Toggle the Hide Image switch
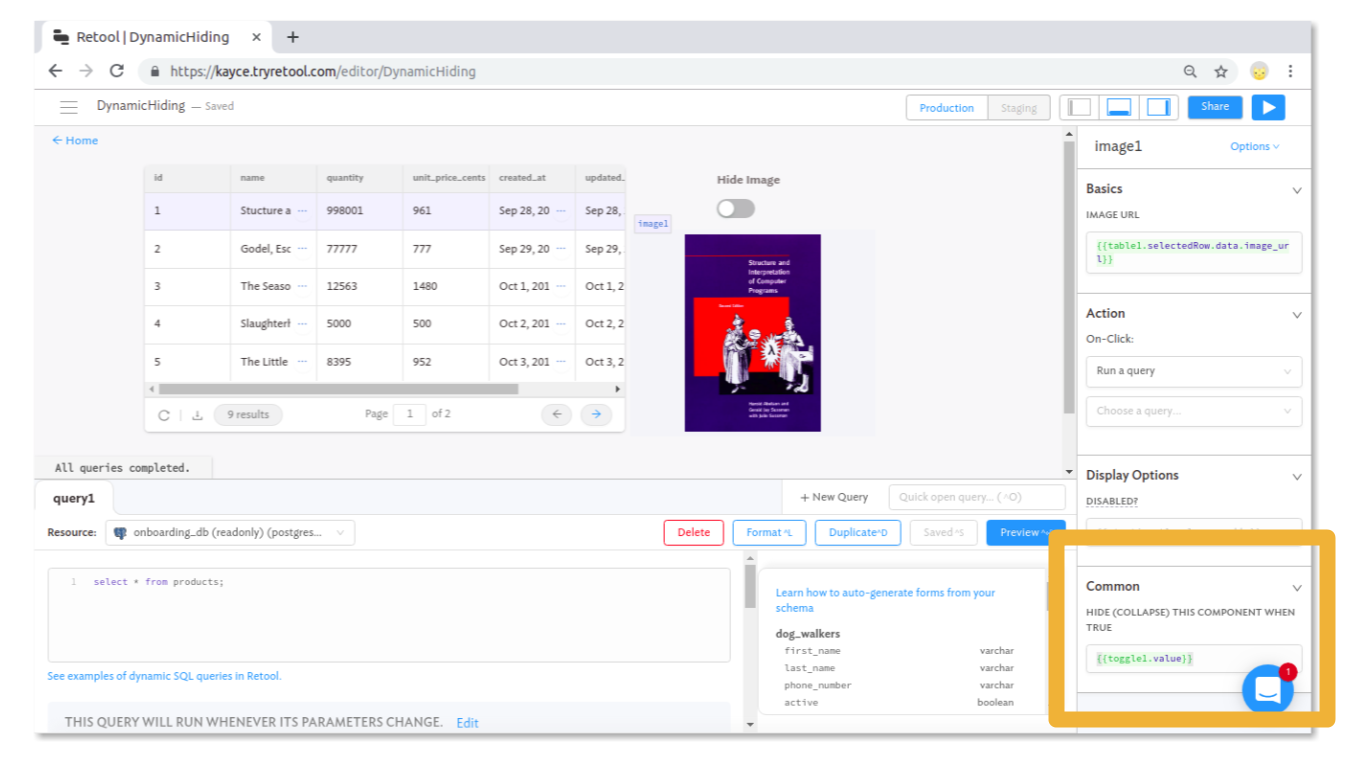This screenshot has width=1347, height=758. (x=735, y=208)
